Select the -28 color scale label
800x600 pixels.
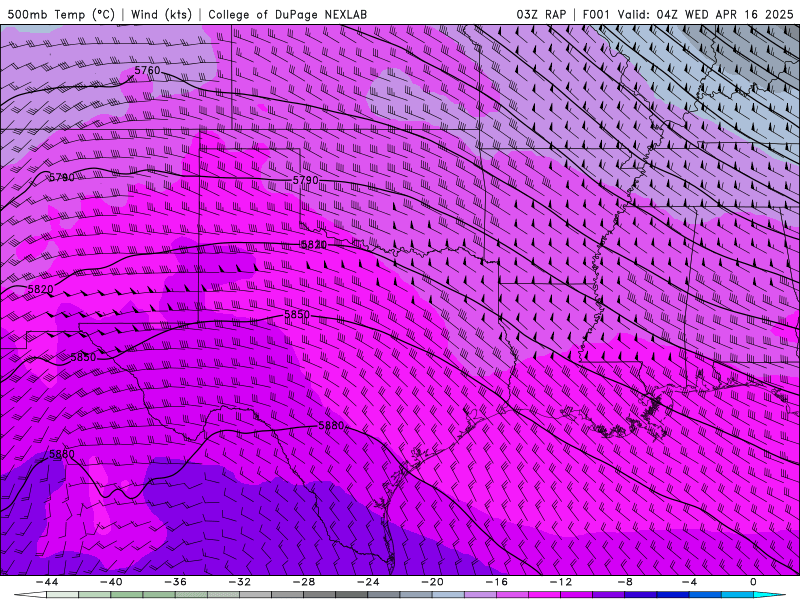(304, 582)
